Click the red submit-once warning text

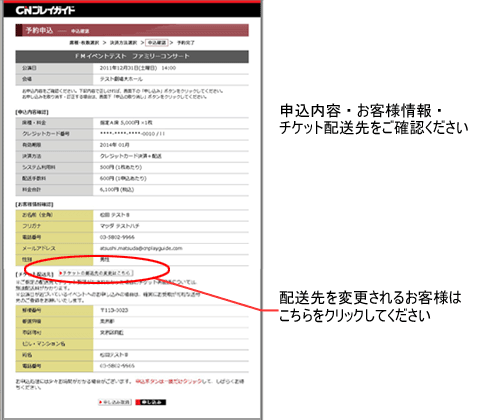click(169, 381)
